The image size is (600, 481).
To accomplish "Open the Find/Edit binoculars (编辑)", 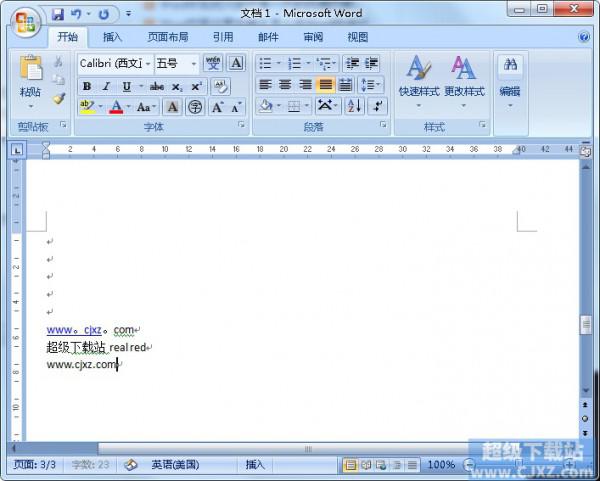I will coord(510,82).
